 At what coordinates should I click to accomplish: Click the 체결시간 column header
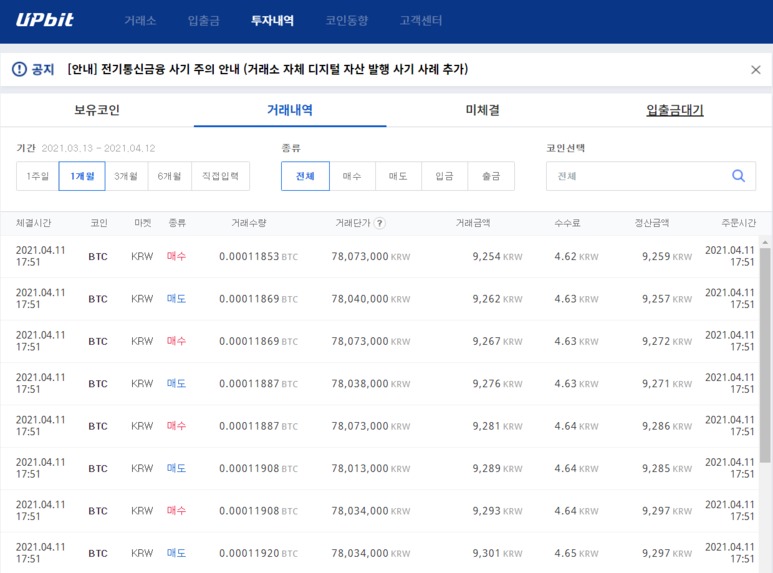[x=34, y=223]
